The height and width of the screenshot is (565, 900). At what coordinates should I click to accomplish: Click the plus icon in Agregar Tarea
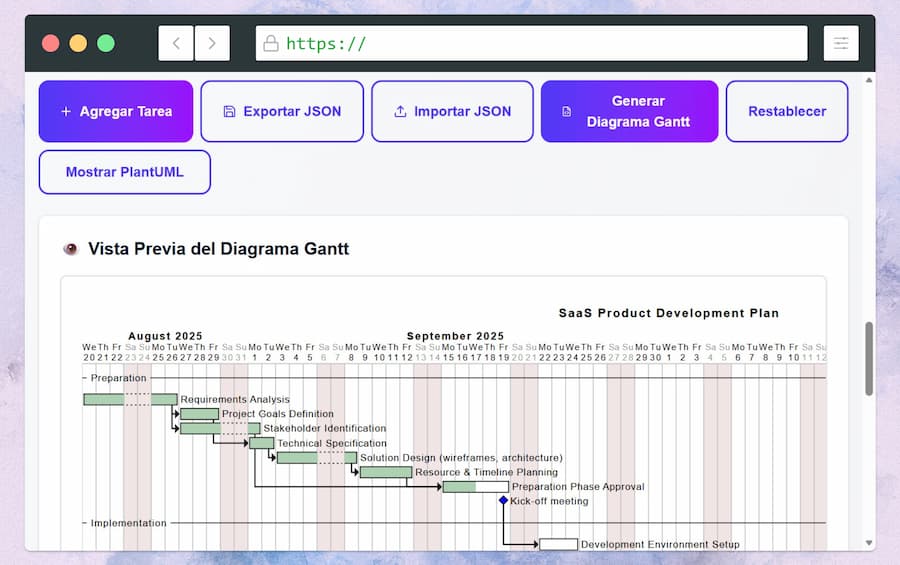(x=66, y=112)
